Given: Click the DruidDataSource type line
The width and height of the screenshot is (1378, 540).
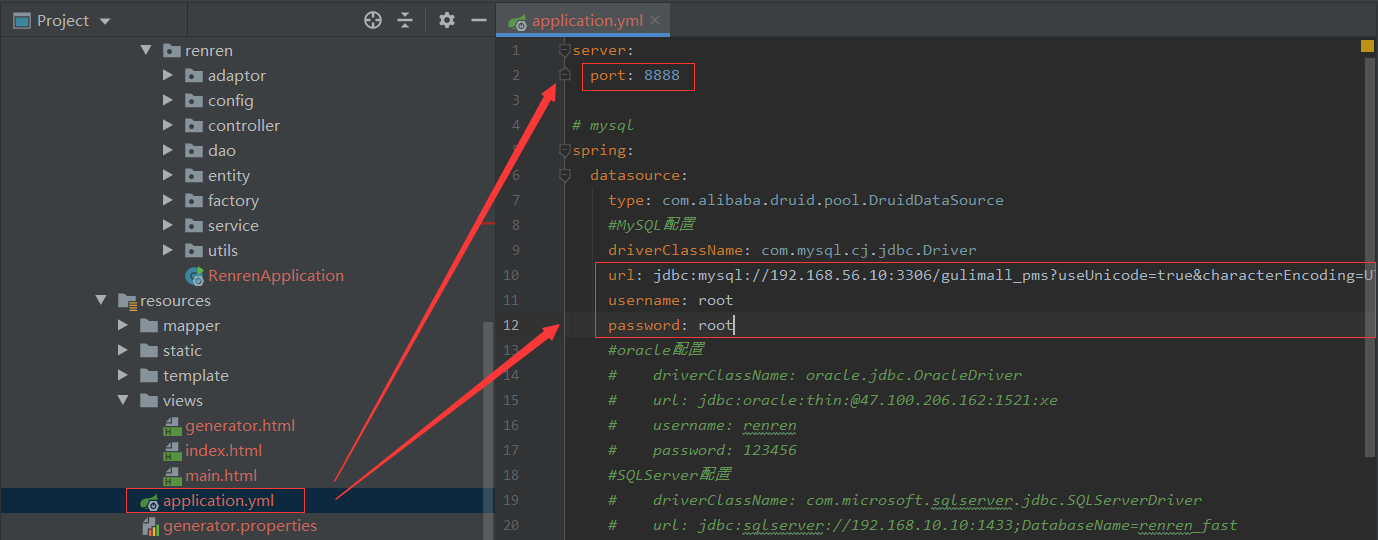Looking at the screenshot, I should tap(805, 200).
